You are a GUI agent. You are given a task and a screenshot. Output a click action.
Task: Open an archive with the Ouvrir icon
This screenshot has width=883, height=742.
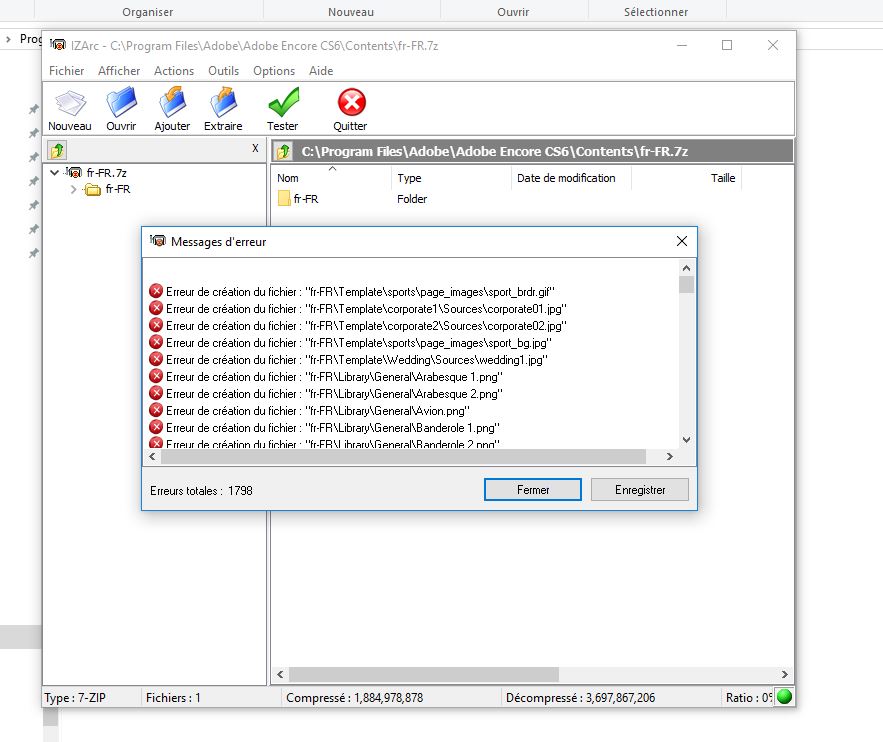(x=121, y=102)
